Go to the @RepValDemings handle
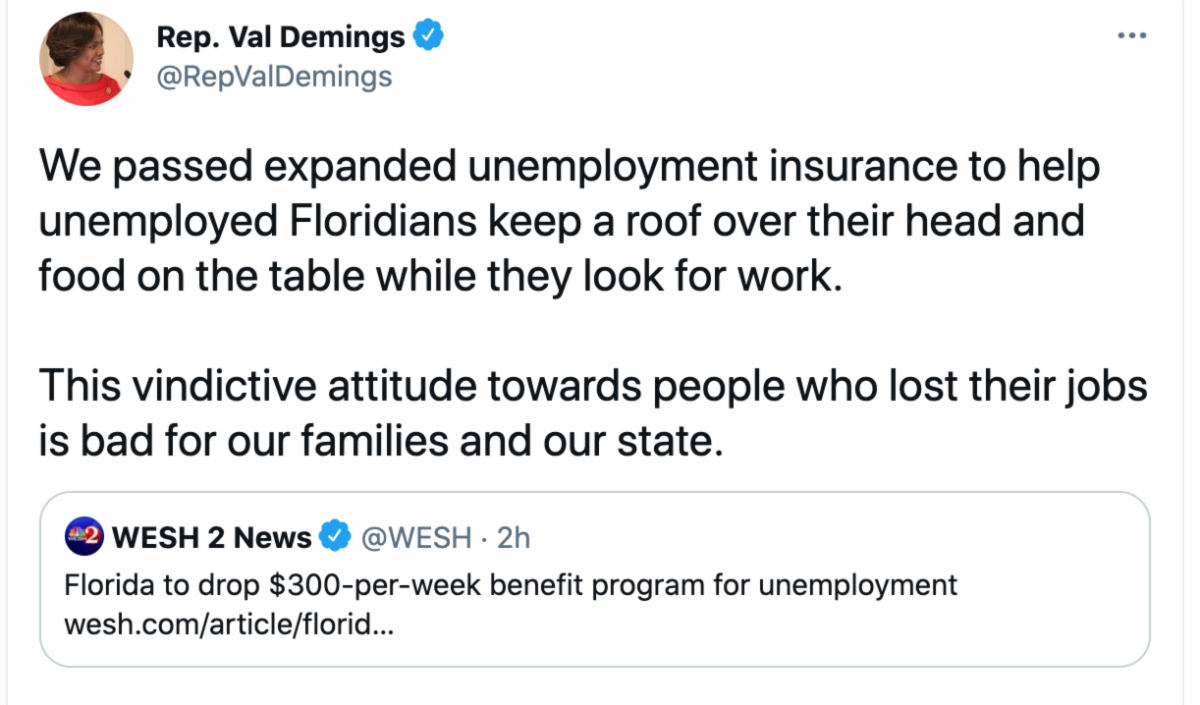The height and width of the screenshot is (705, 1200). [274, 77]
